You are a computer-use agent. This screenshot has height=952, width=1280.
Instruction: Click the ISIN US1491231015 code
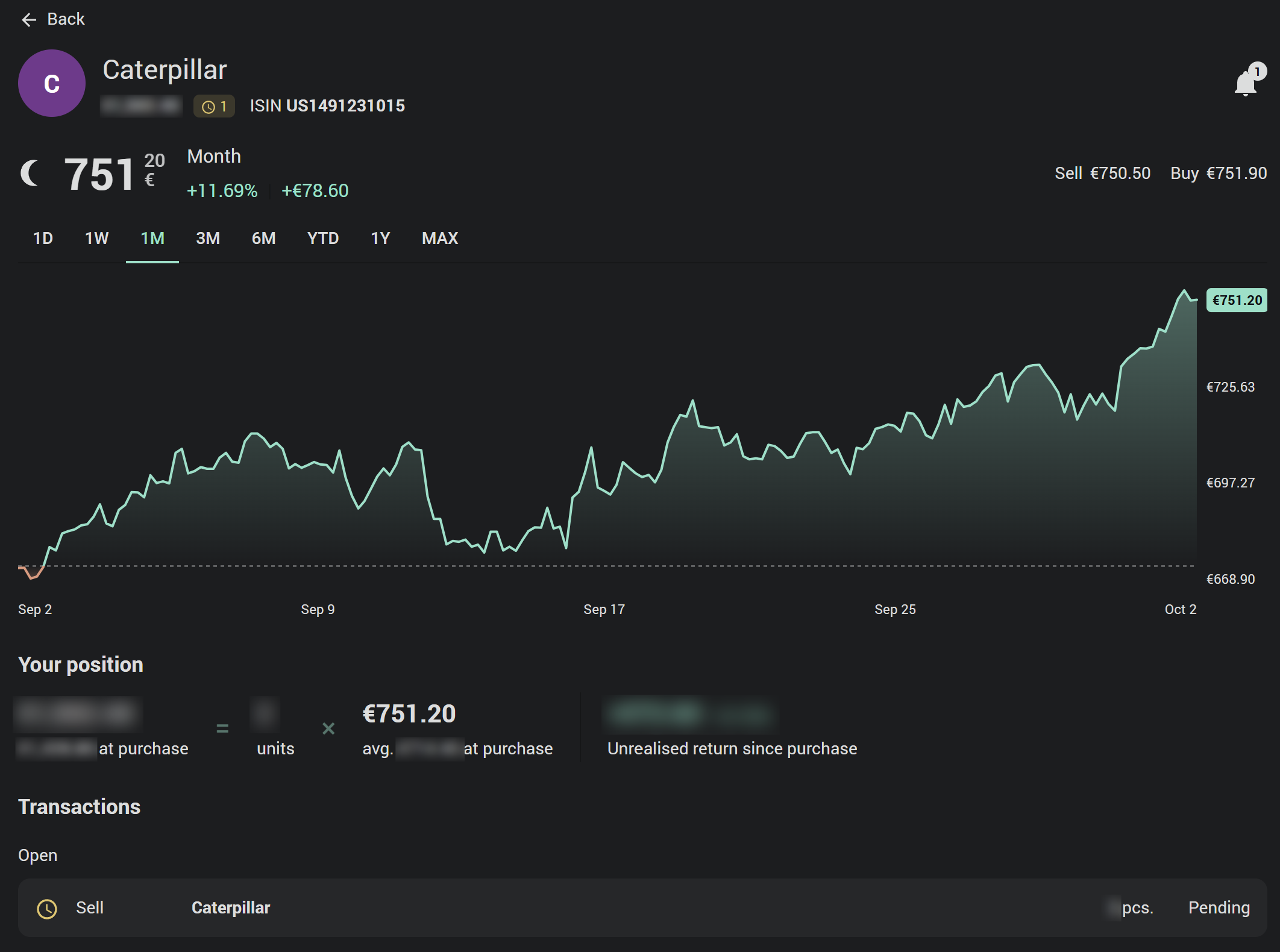(327, 106)
